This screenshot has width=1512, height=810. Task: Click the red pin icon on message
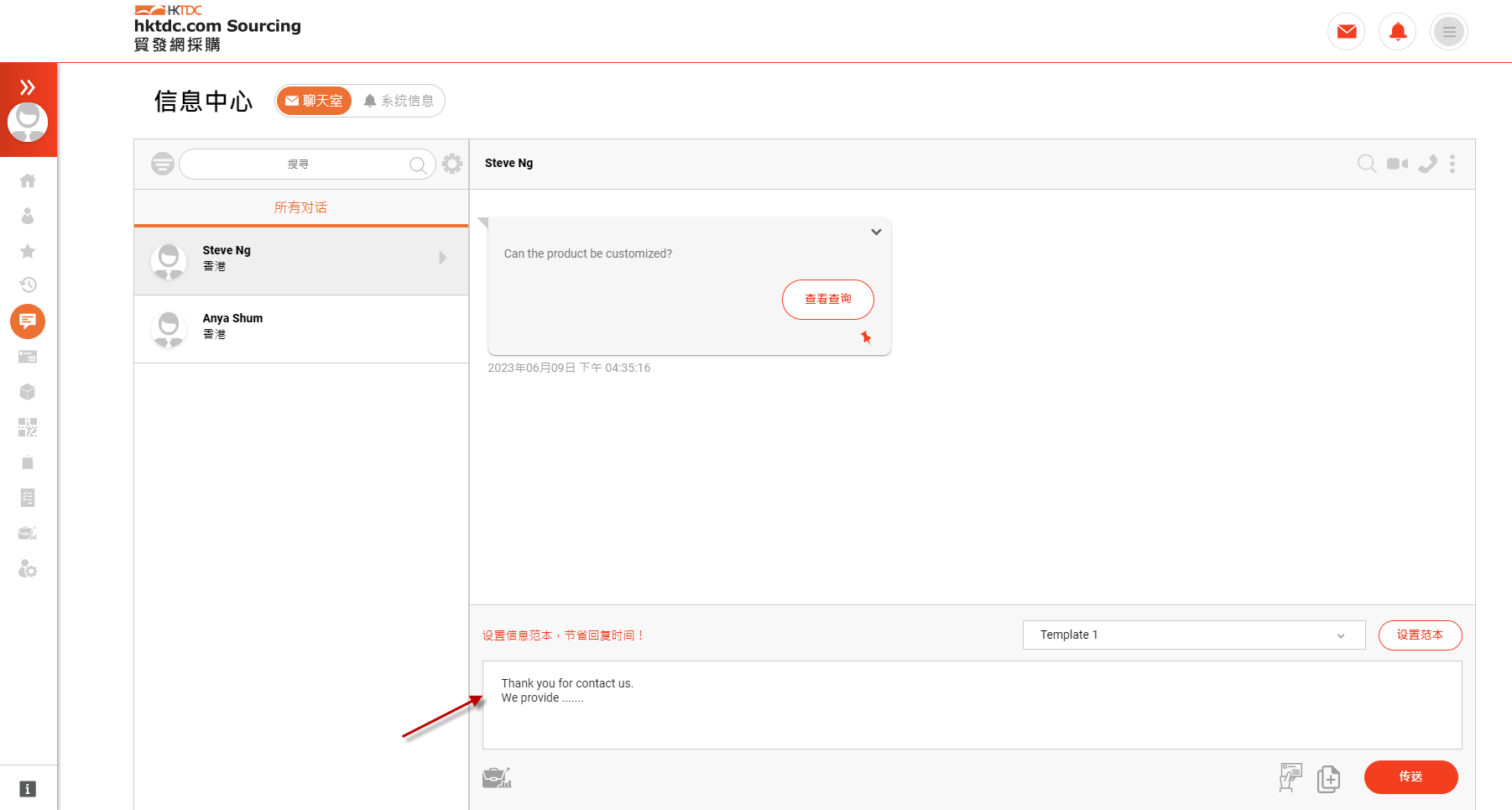[866, 337]
